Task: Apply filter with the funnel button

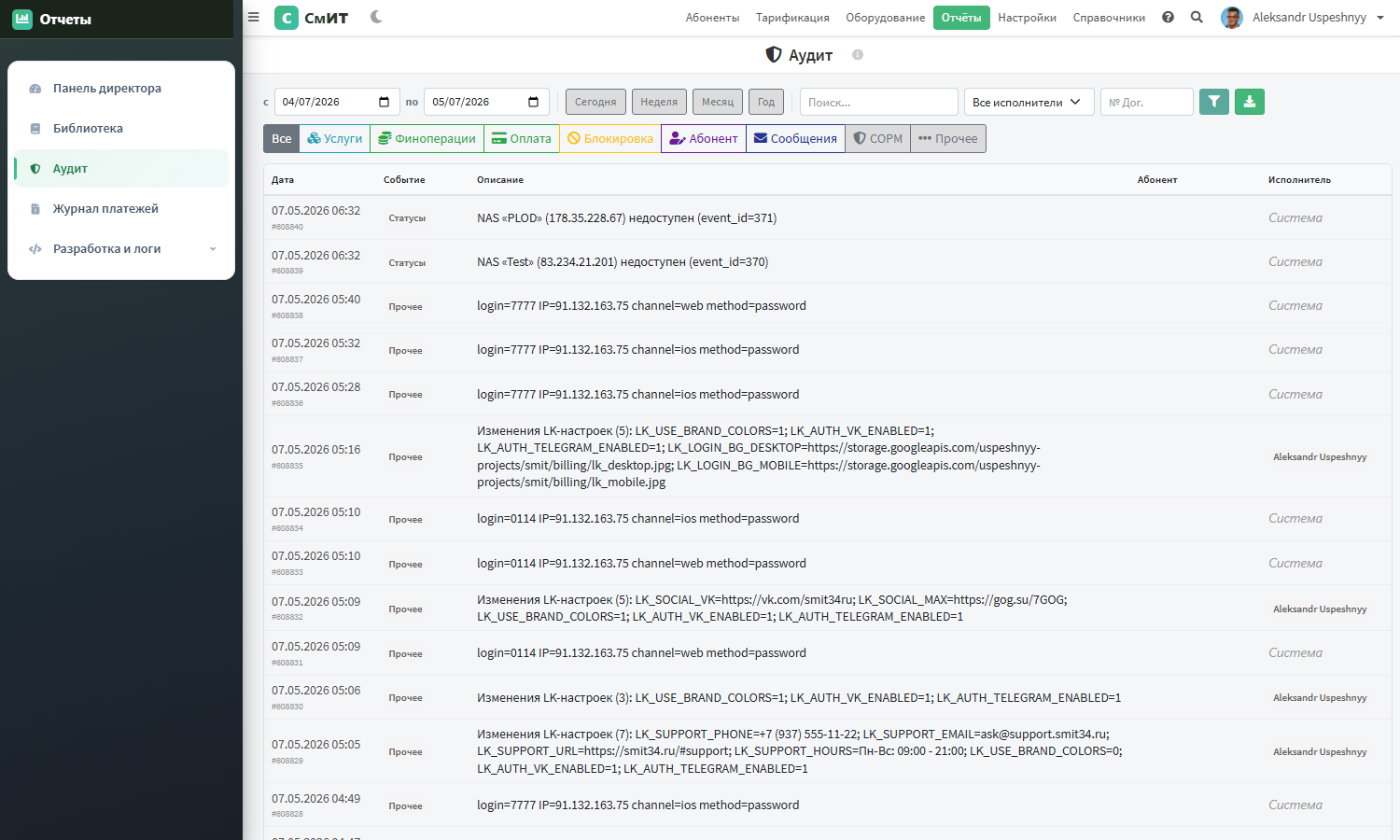Action: [x=1214, y=102]
